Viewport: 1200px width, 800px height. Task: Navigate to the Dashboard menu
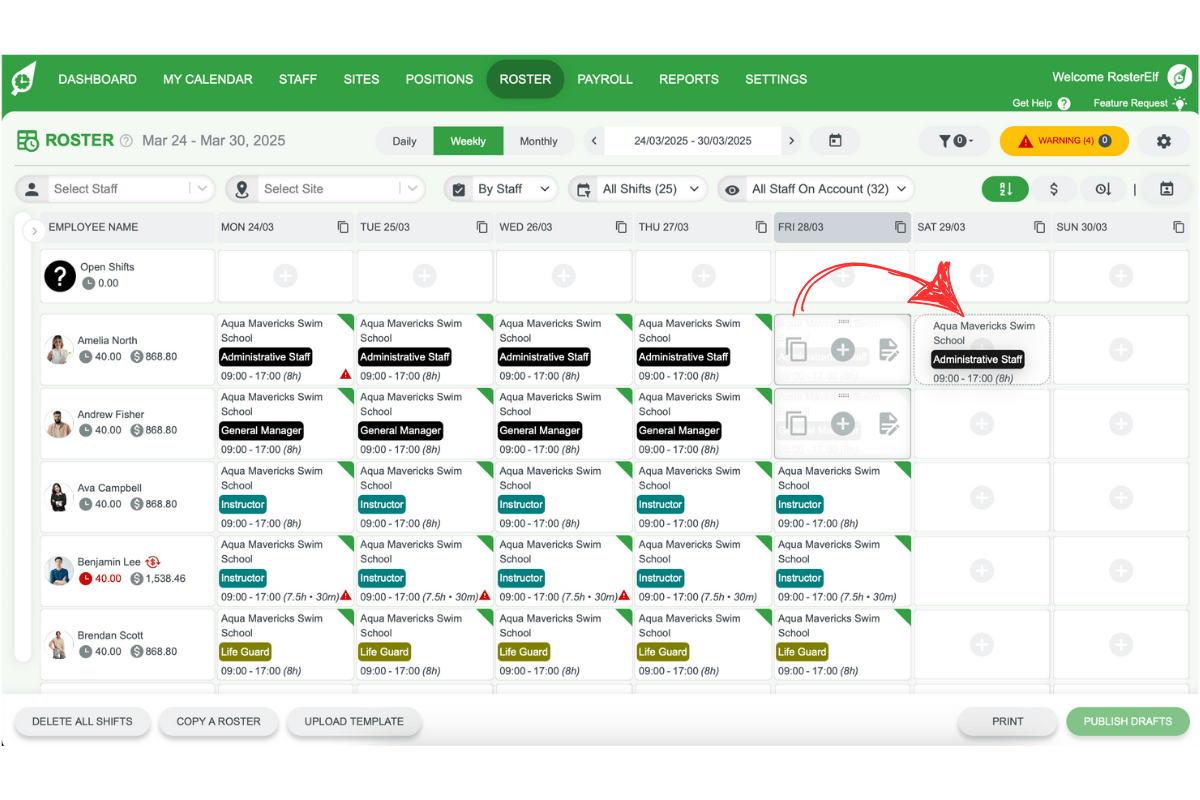point(97,79)
